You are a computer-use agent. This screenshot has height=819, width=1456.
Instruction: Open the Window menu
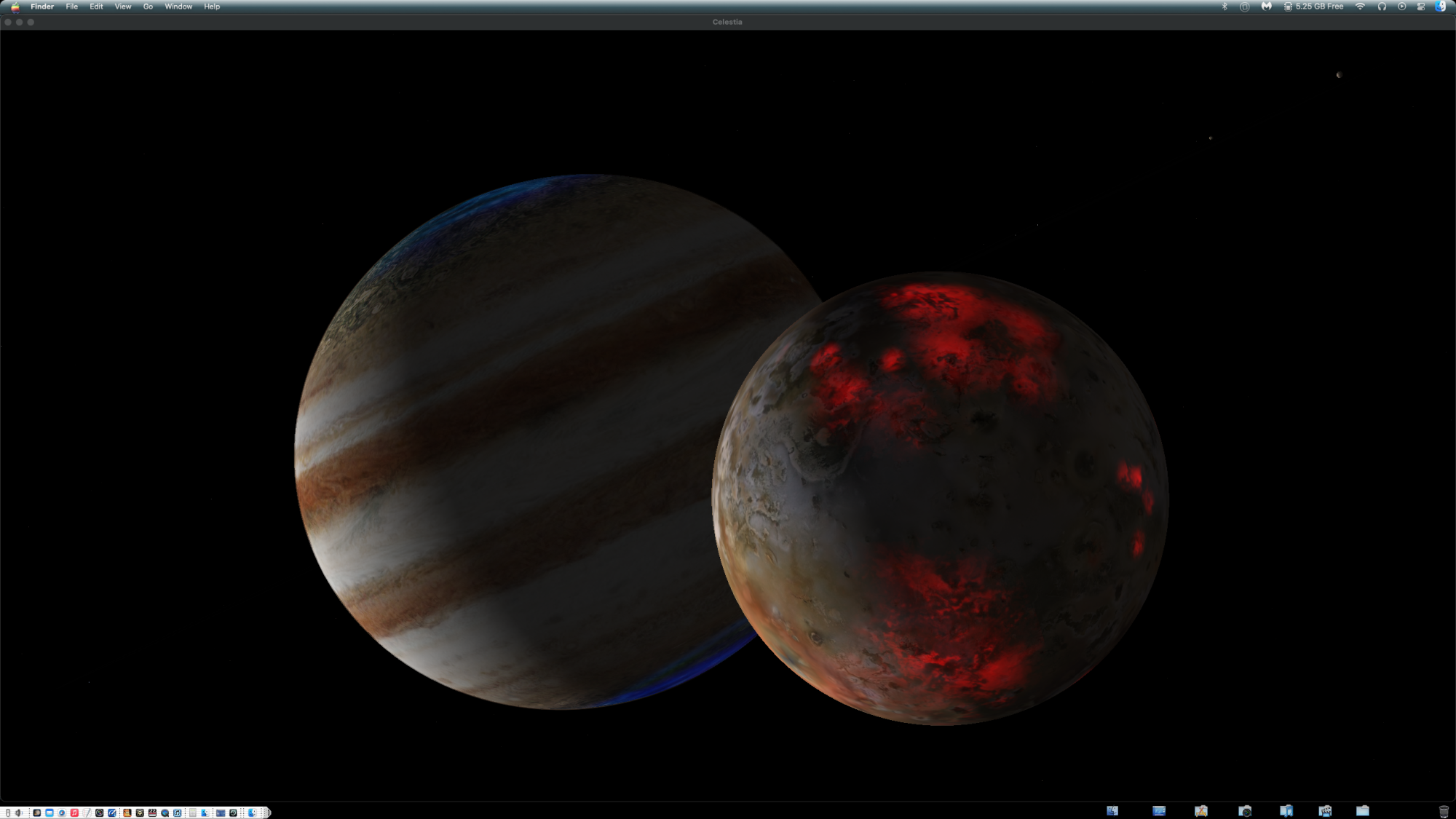point(178,7)
